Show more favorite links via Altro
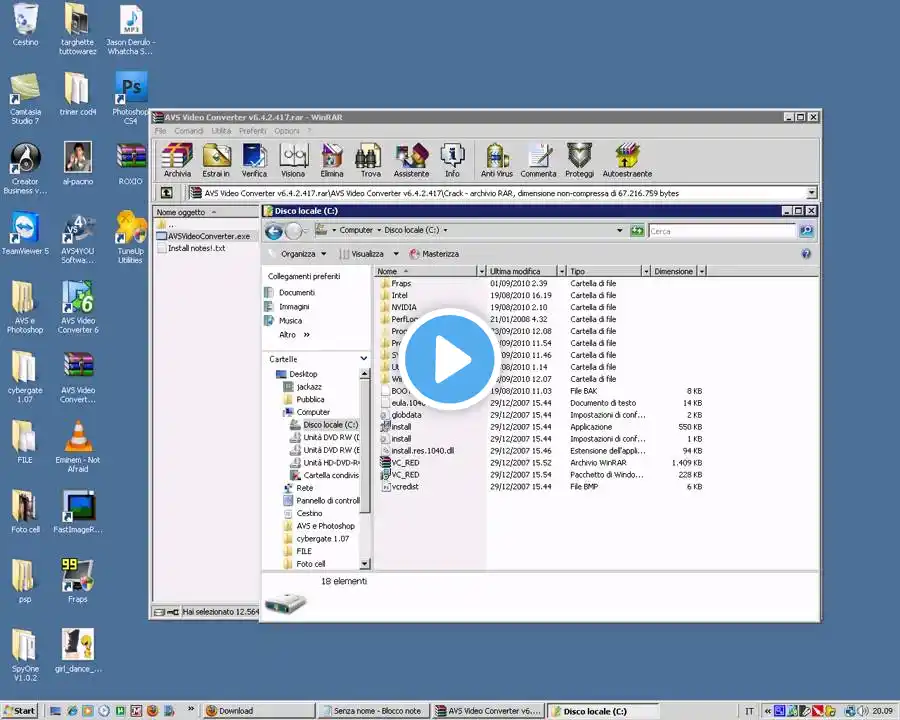900x720 pixels. click(x=294, y=335)
